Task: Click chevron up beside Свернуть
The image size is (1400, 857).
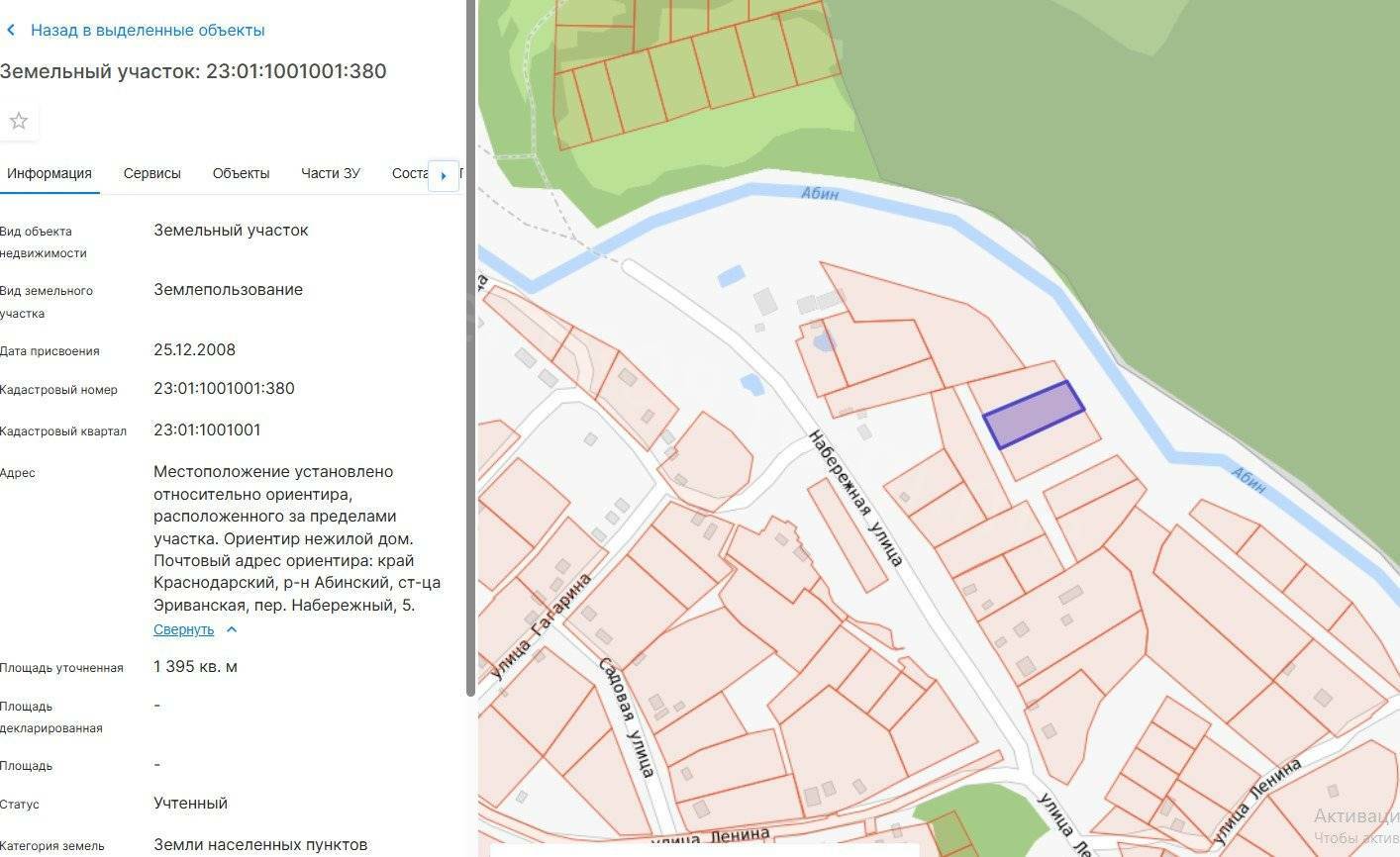Action: [x=232, y=629]
